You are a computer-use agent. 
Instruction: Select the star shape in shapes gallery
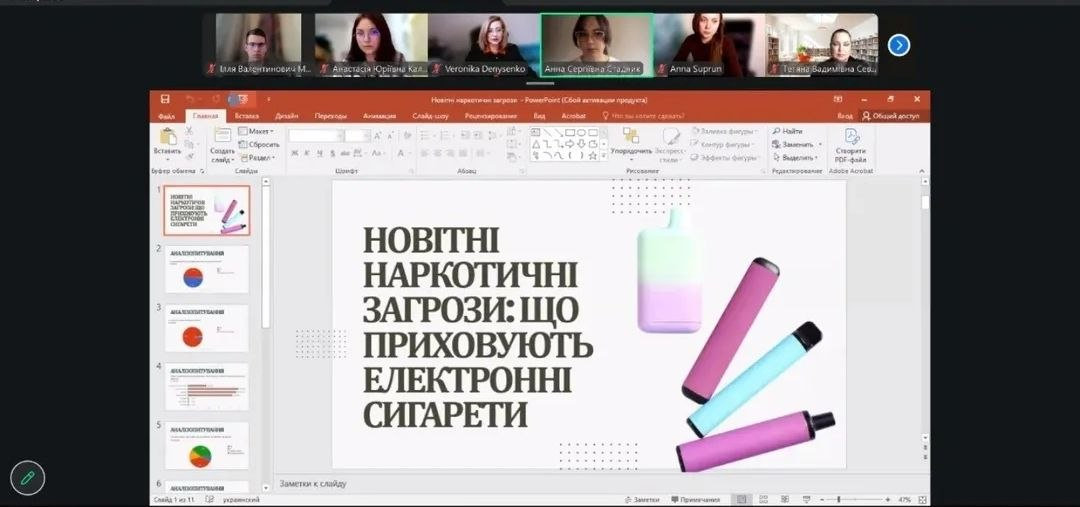pyautogui.click(x=592, y=155)
